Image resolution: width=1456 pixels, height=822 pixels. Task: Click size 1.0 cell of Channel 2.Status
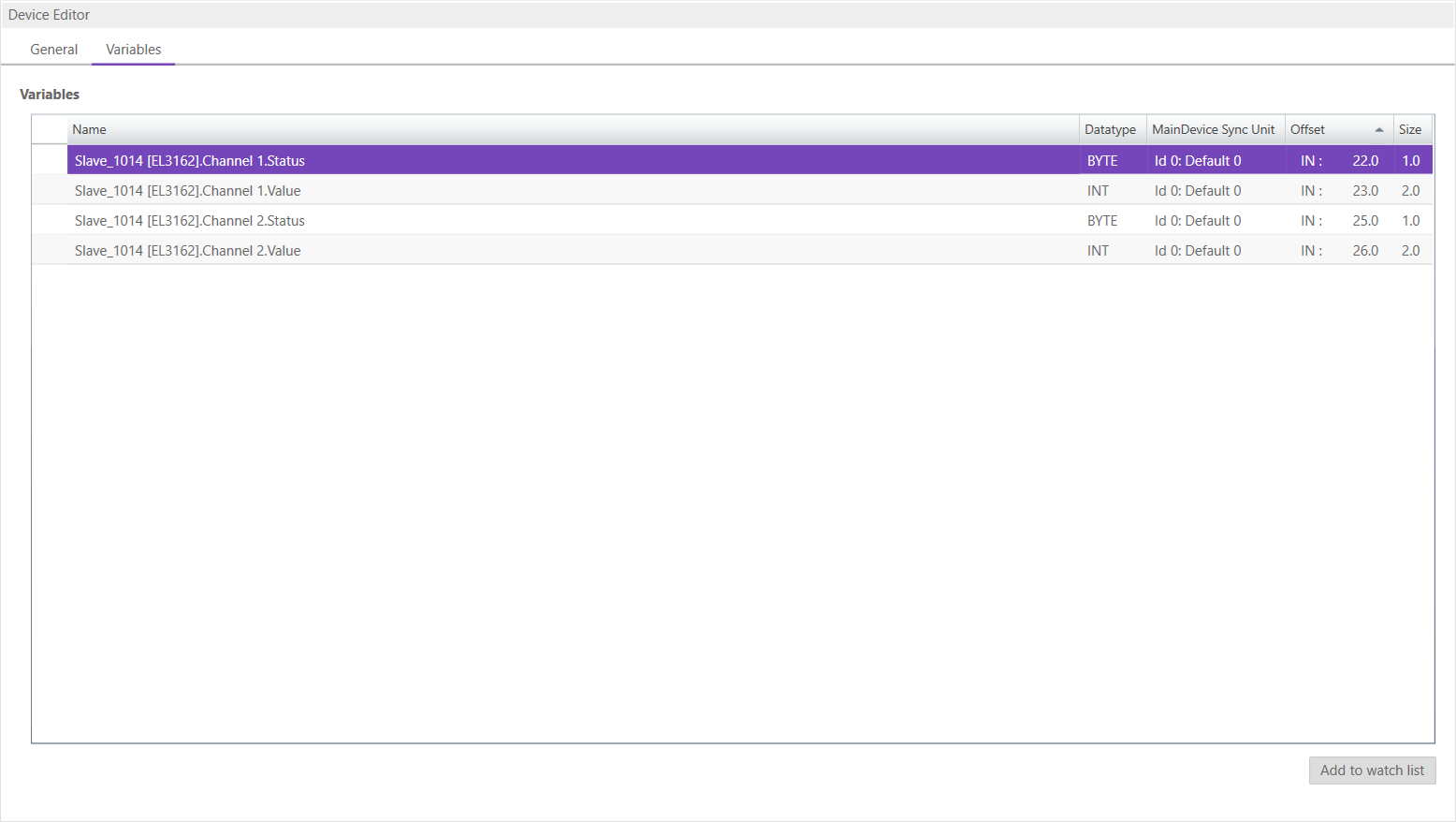click(x=1410, y=221)
